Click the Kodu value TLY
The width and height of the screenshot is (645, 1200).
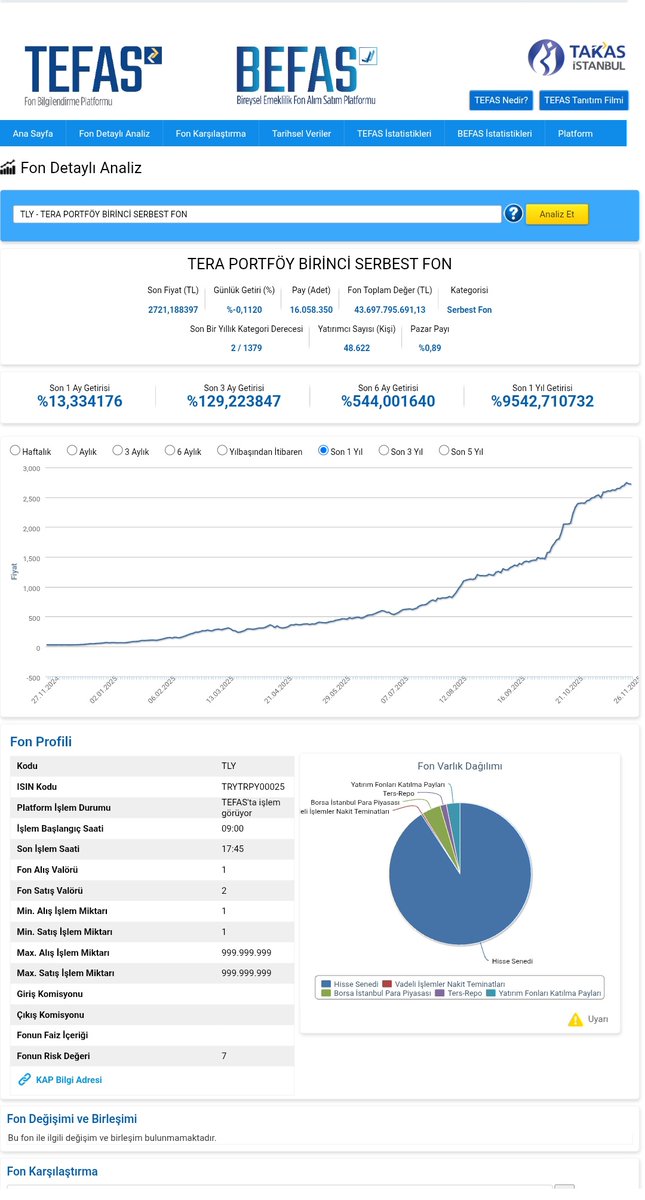point(229,766)
